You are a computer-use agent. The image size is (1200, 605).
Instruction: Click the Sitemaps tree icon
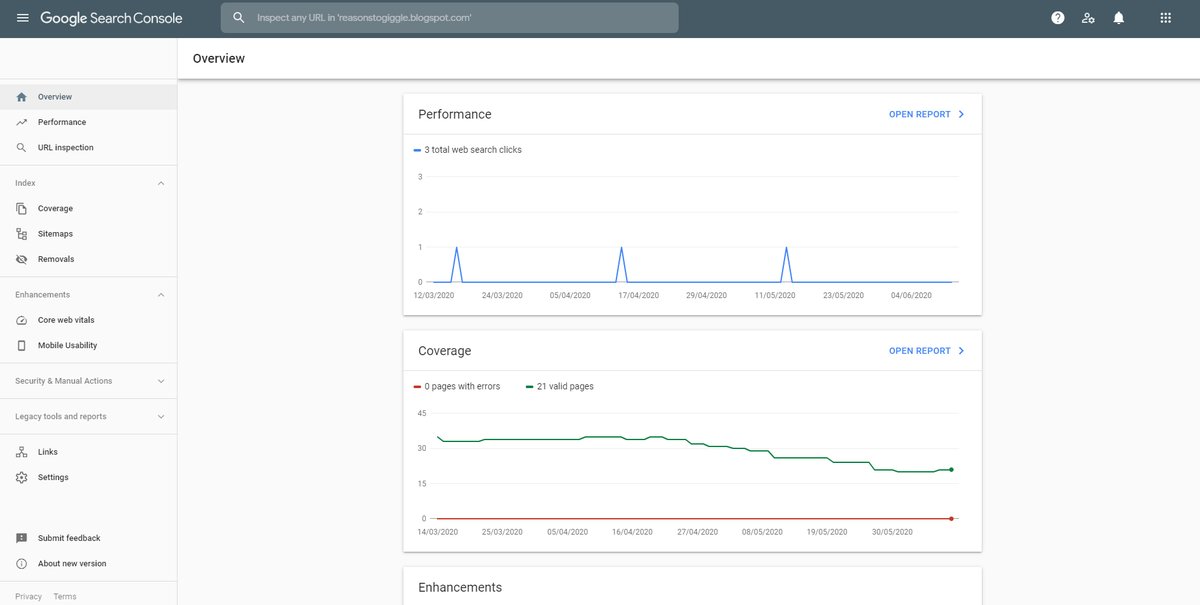click(22, 234)
